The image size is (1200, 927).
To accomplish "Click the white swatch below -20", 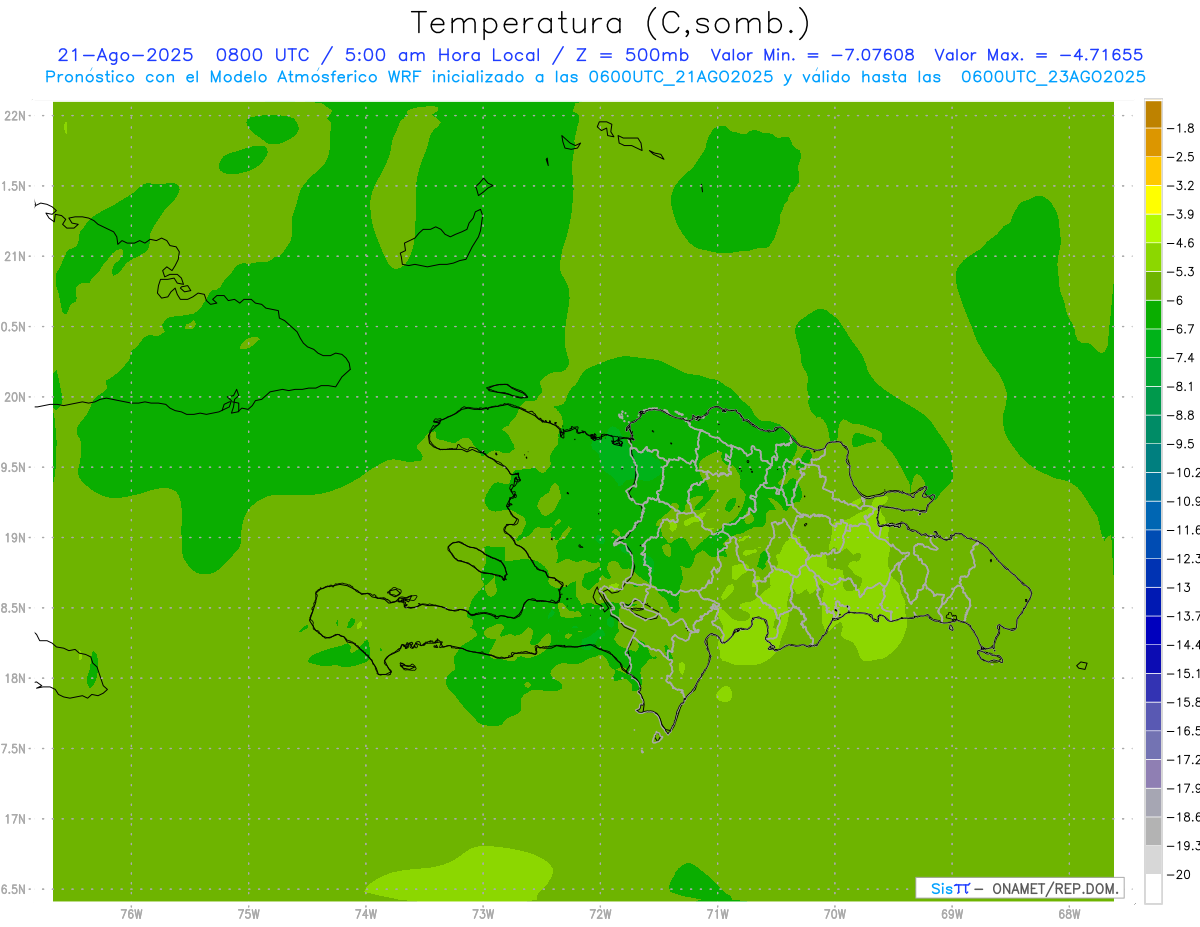I will coord(1153,889).
